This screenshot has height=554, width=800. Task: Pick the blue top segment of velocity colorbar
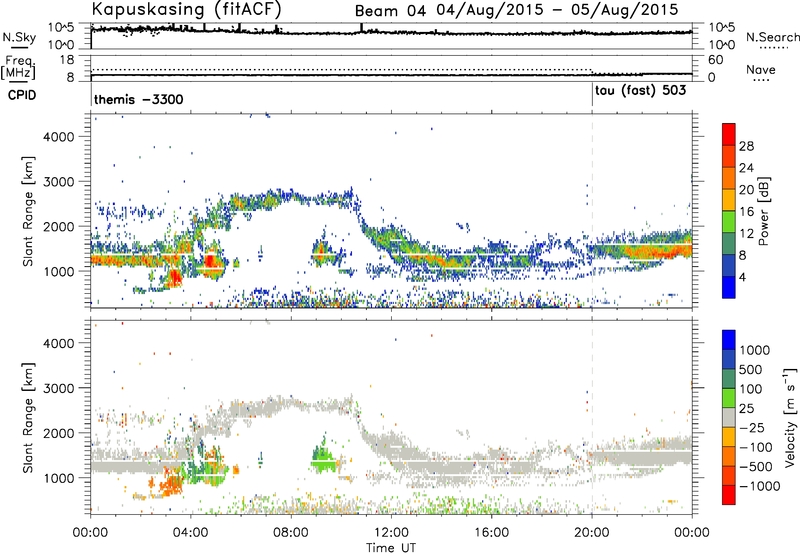729,340
